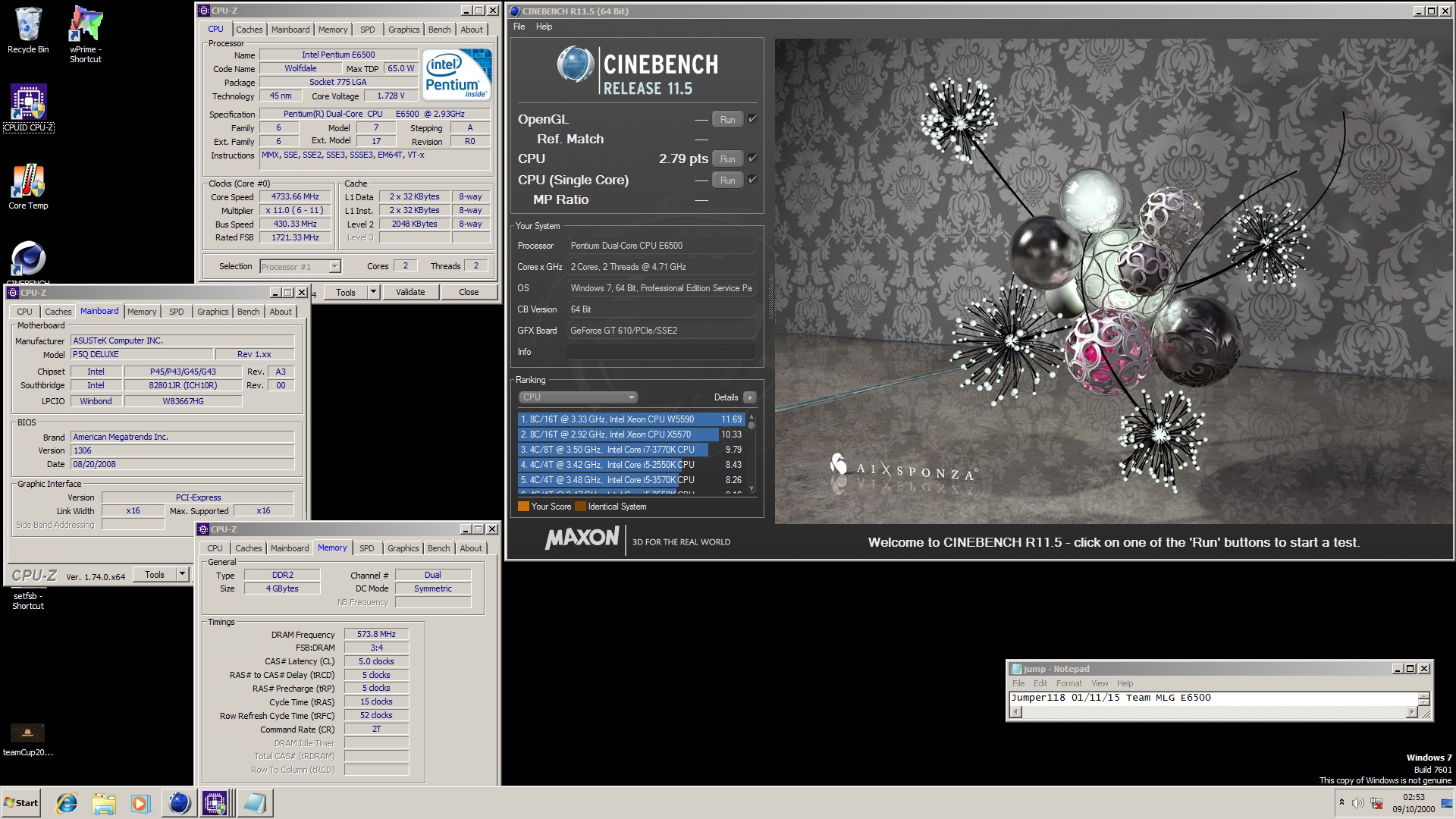Expand ranking Details arrow button
This screenshot has width=1456, height=819.
(750, 397)
